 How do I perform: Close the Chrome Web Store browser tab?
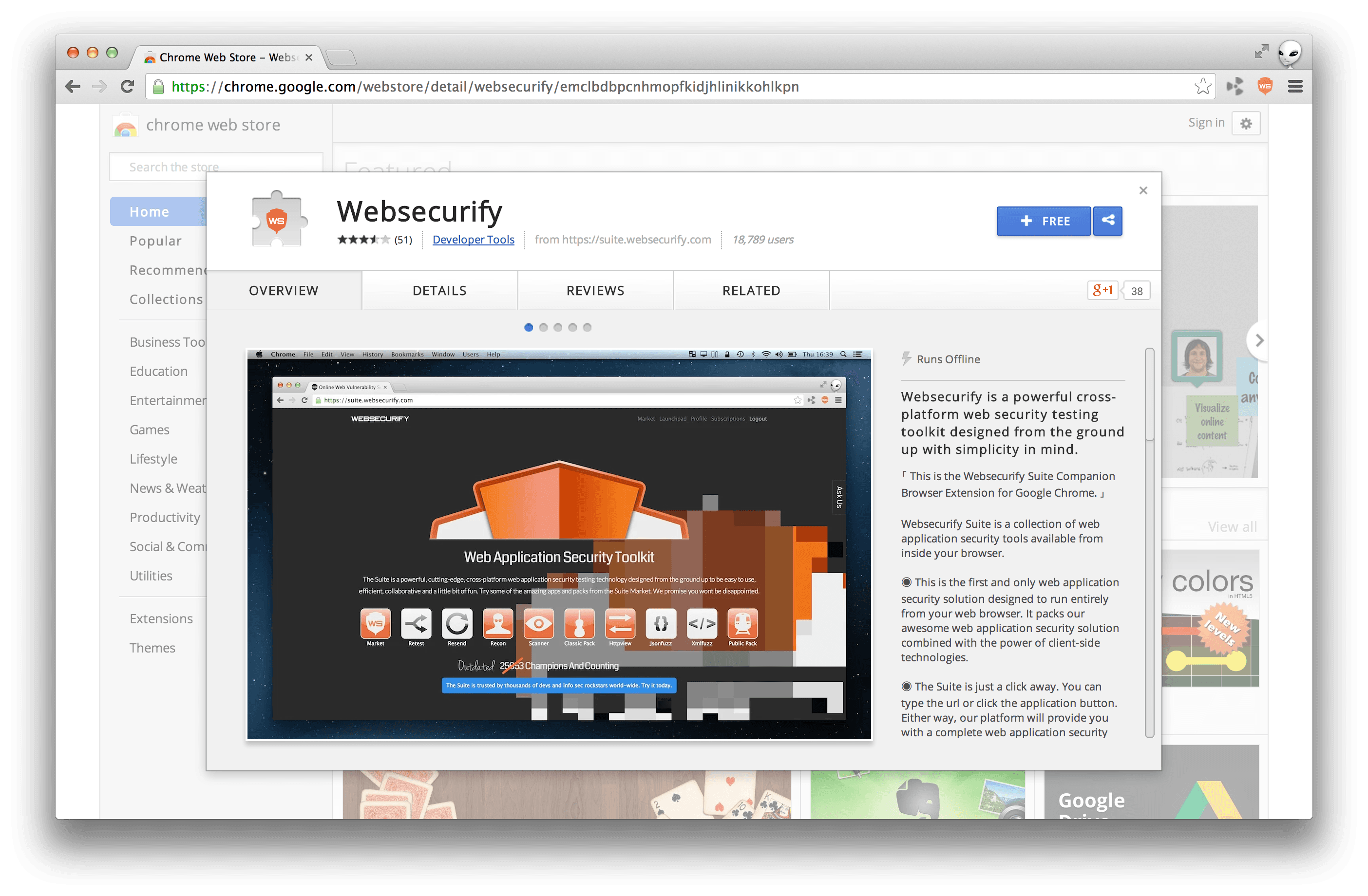coord(309,57)
